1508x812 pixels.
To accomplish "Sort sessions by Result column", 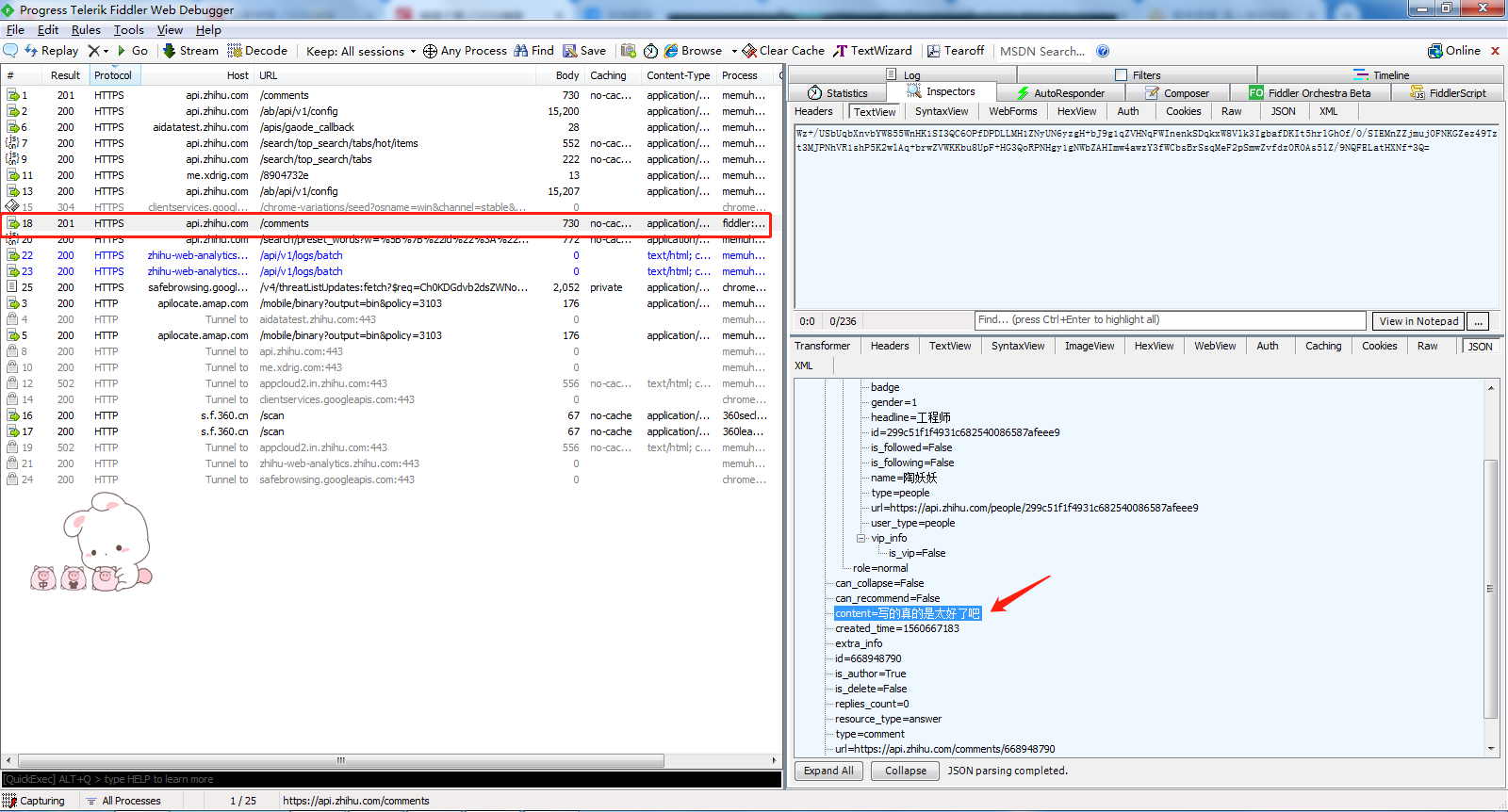I will 65,75.
